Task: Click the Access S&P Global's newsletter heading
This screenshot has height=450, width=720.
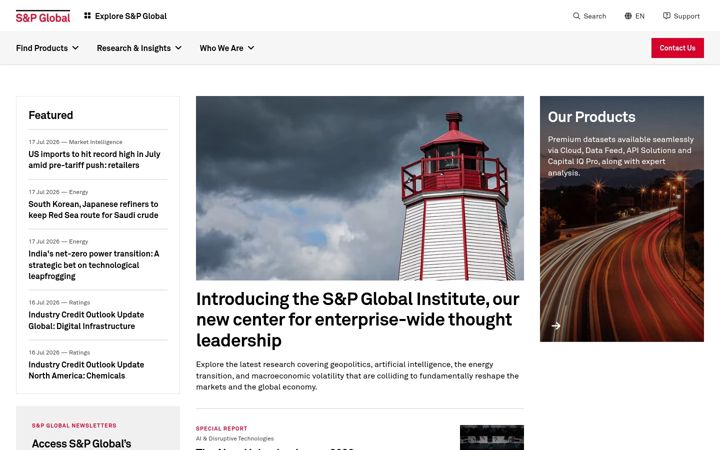Action: tap(81, 444)
